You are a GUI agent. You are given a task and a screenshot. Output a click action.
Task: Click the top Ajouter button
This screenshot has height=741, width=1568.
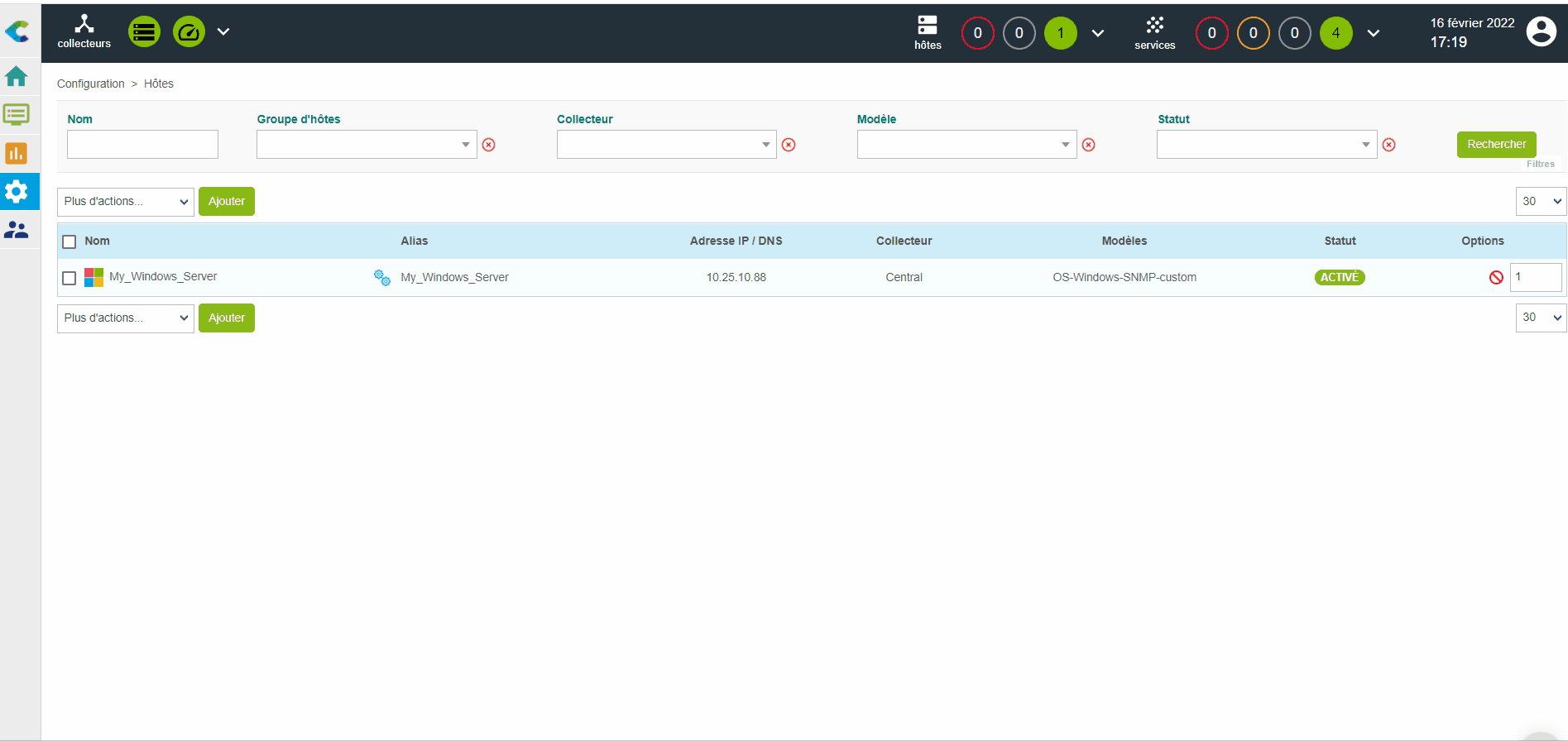pyautogui.click(x=227, y=202)
